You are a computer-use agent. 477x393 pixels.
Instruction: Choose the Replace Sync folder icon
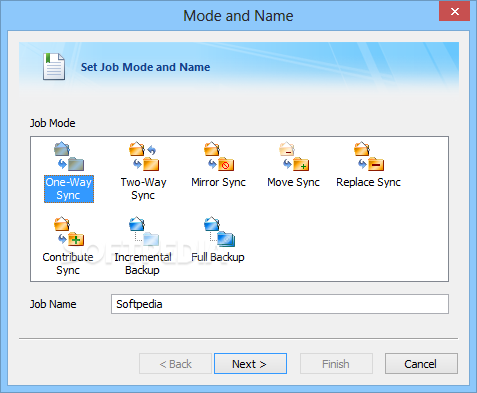pos(369,156)
